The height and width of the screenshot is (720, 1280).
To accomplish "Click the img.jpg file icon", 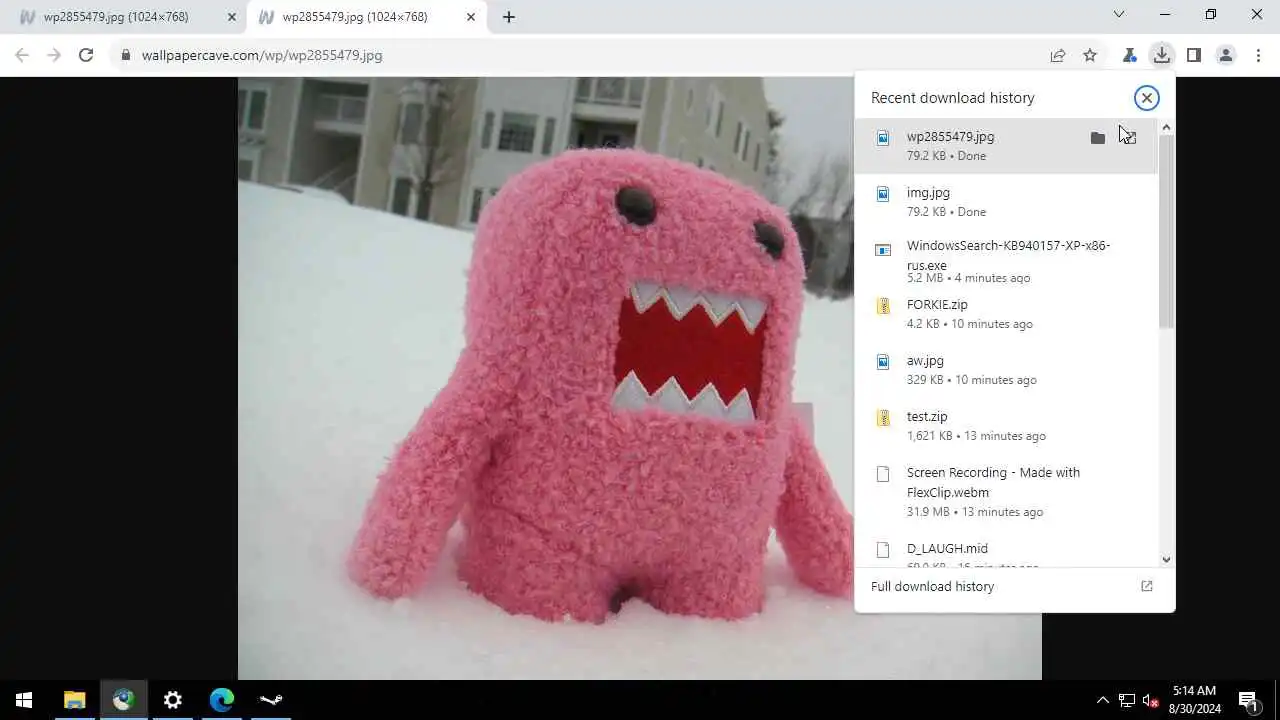I will pyautogui.click(x=883, y=194).
